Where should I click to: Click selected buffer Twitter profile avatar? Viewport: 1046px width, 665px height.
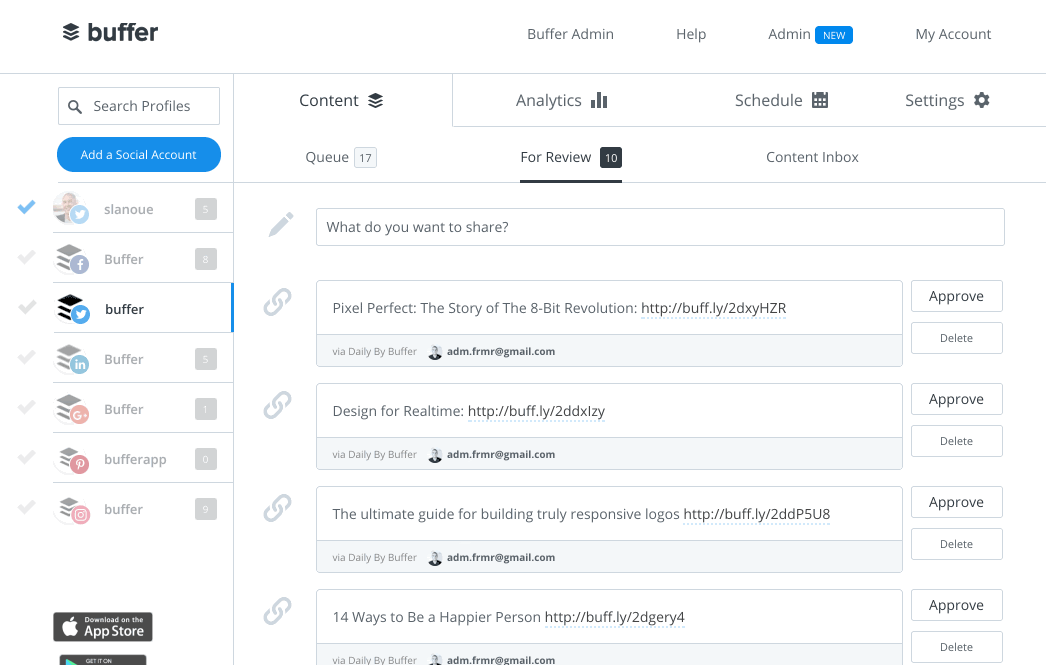pos(72,309)
